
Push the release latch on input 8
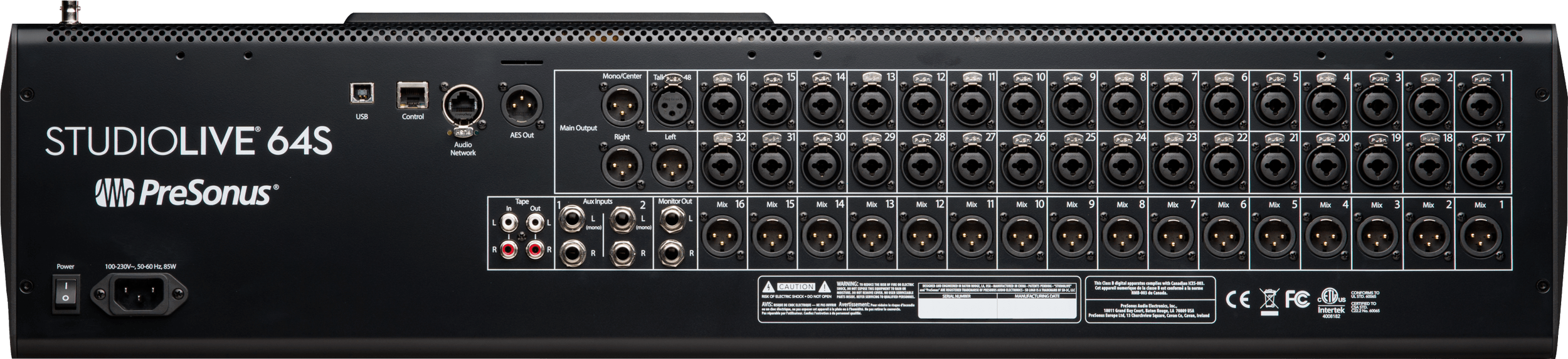1123,80
